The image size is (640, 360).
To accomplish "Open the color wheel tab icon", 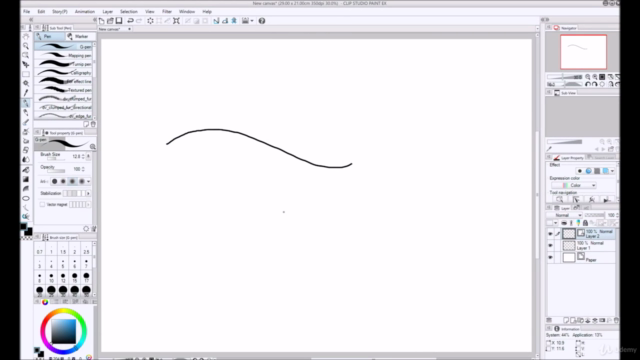I will tap(45, 302).
